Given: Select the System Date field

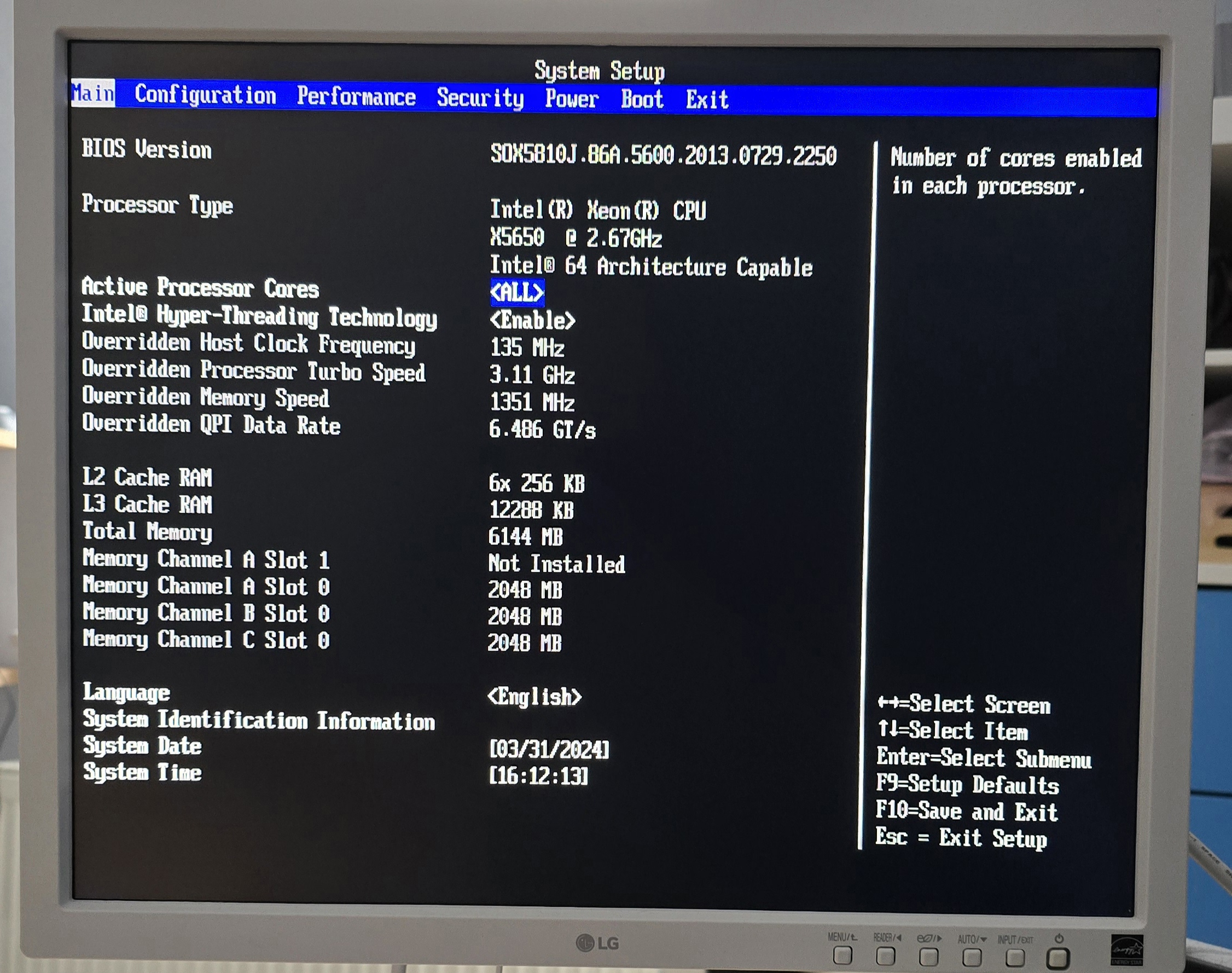Looking at the screenshot, I should (549, 750).
